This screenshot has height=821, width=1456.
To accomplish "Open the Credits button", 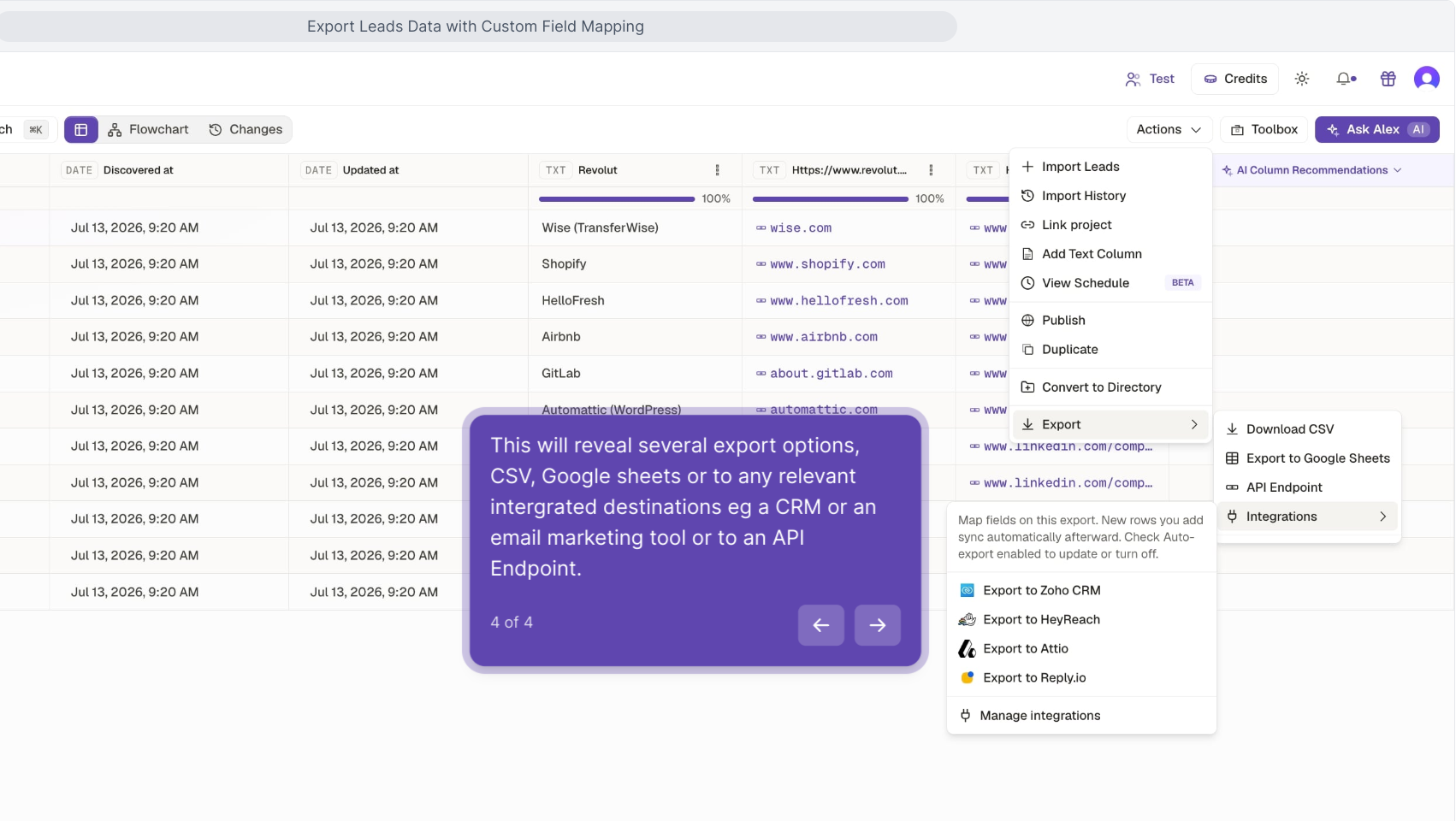I will point(1235,79).
